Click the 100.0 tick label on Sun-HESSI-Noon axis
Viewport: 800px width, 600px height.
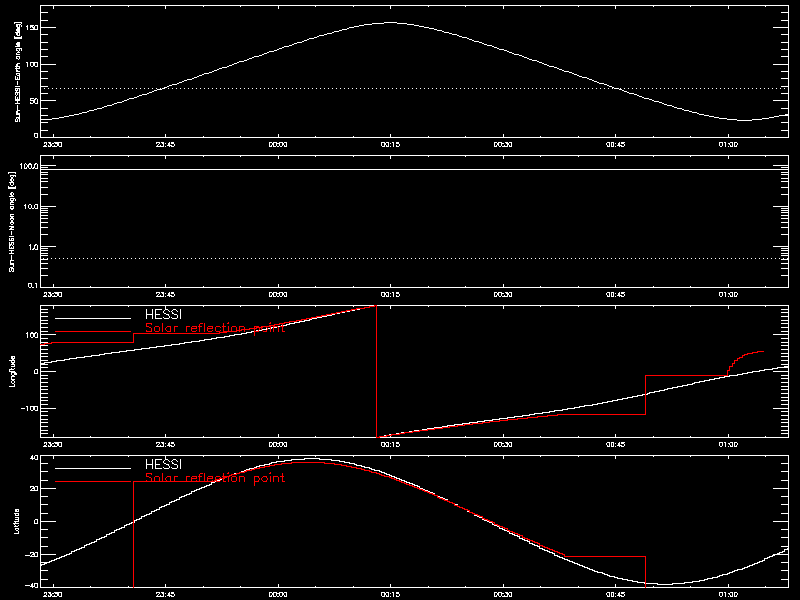click(29, 166)
